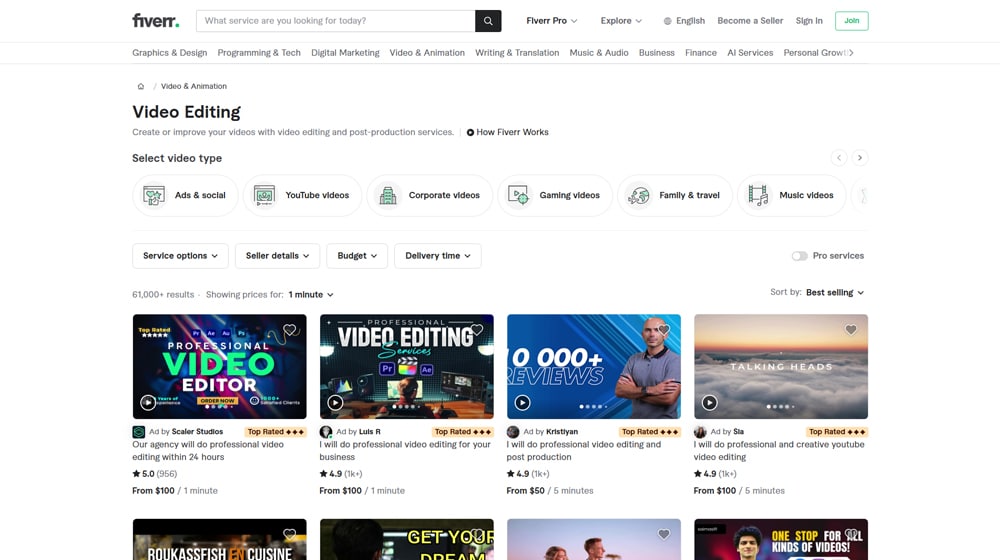The image size is (1000, 560).
Task: Click the Sia seller avatar
Action: [x=700, y=432]
